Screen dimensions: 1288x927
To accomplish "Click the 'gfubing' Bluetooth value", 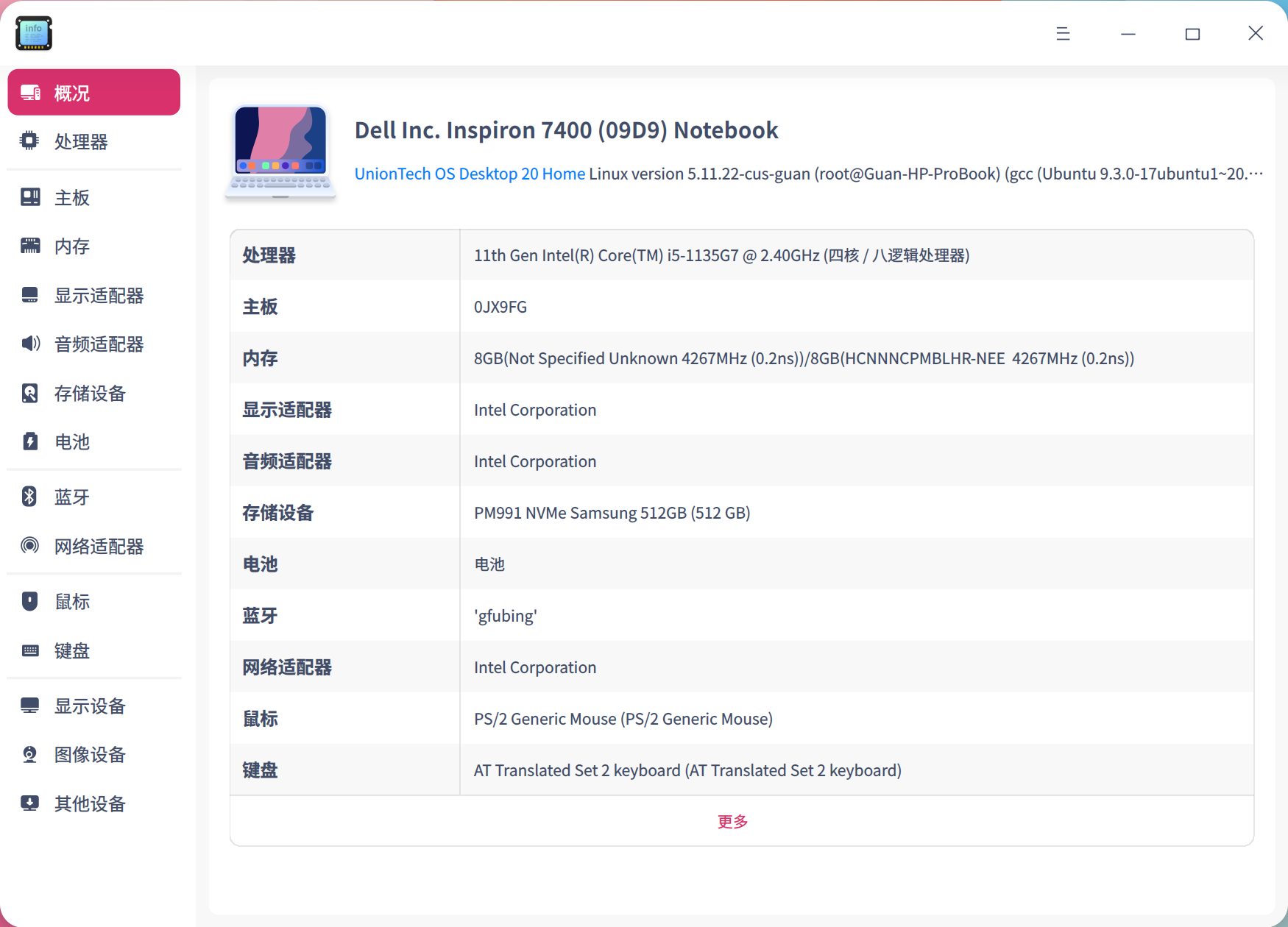I will 506,616.
